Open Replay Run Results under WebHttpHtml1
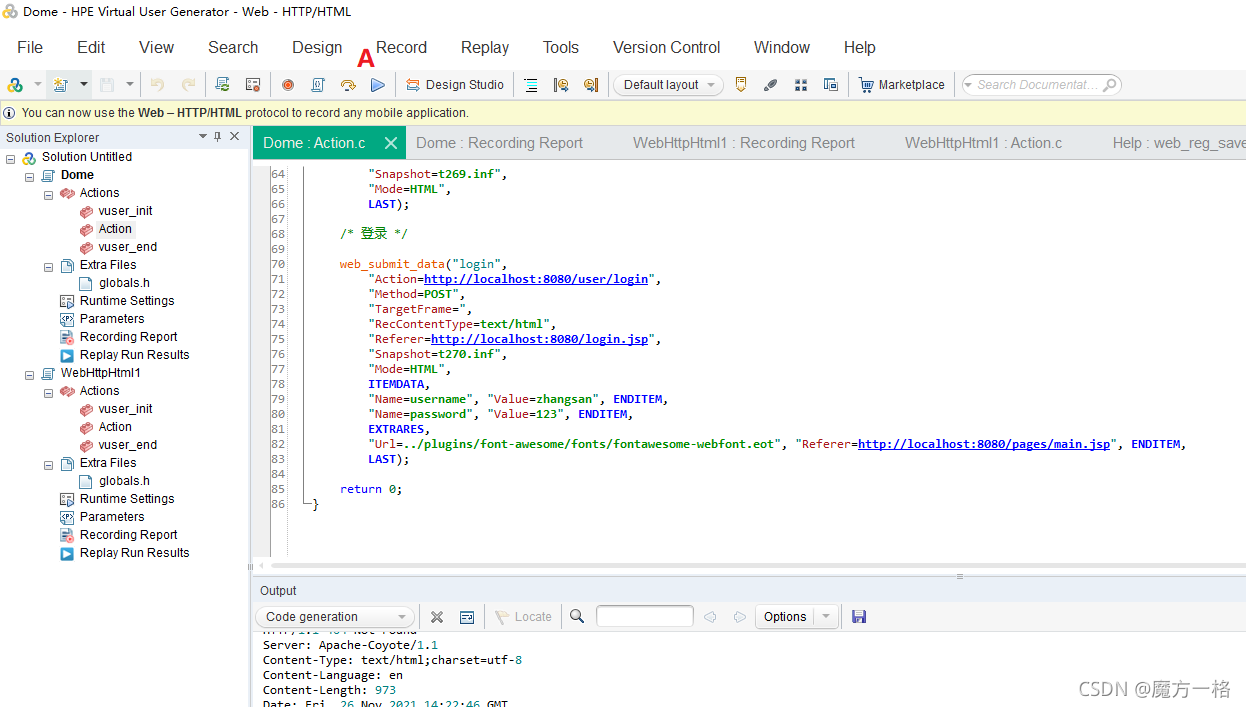 (134, 553)
